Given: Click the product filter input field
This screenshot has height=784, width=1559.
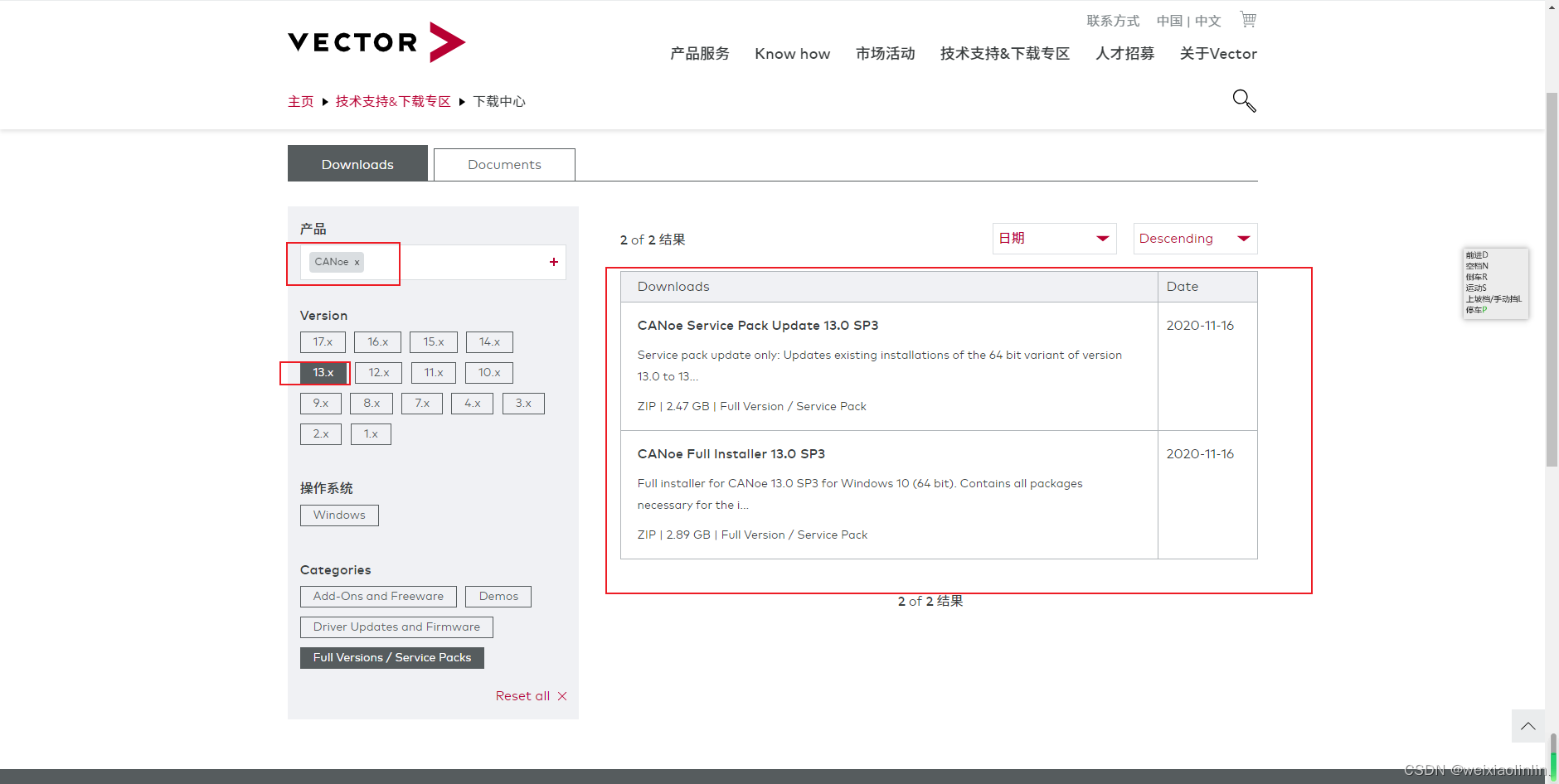Looking at the screenshot, I should [433, 262].
